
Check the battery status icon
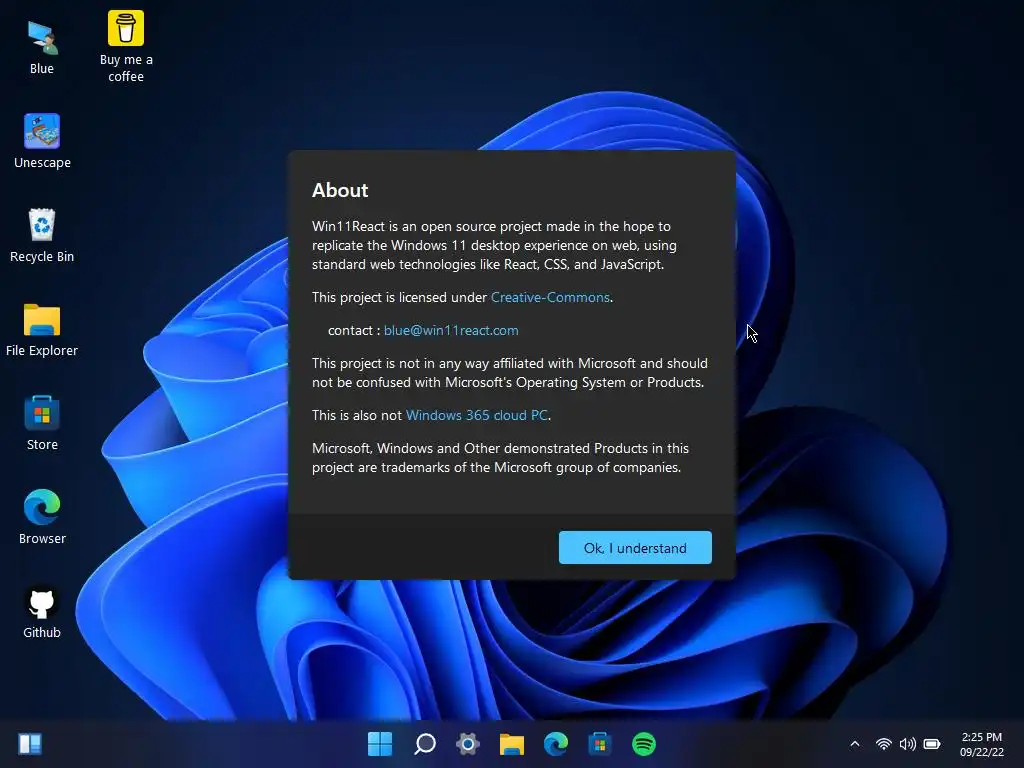pos(932,744)
